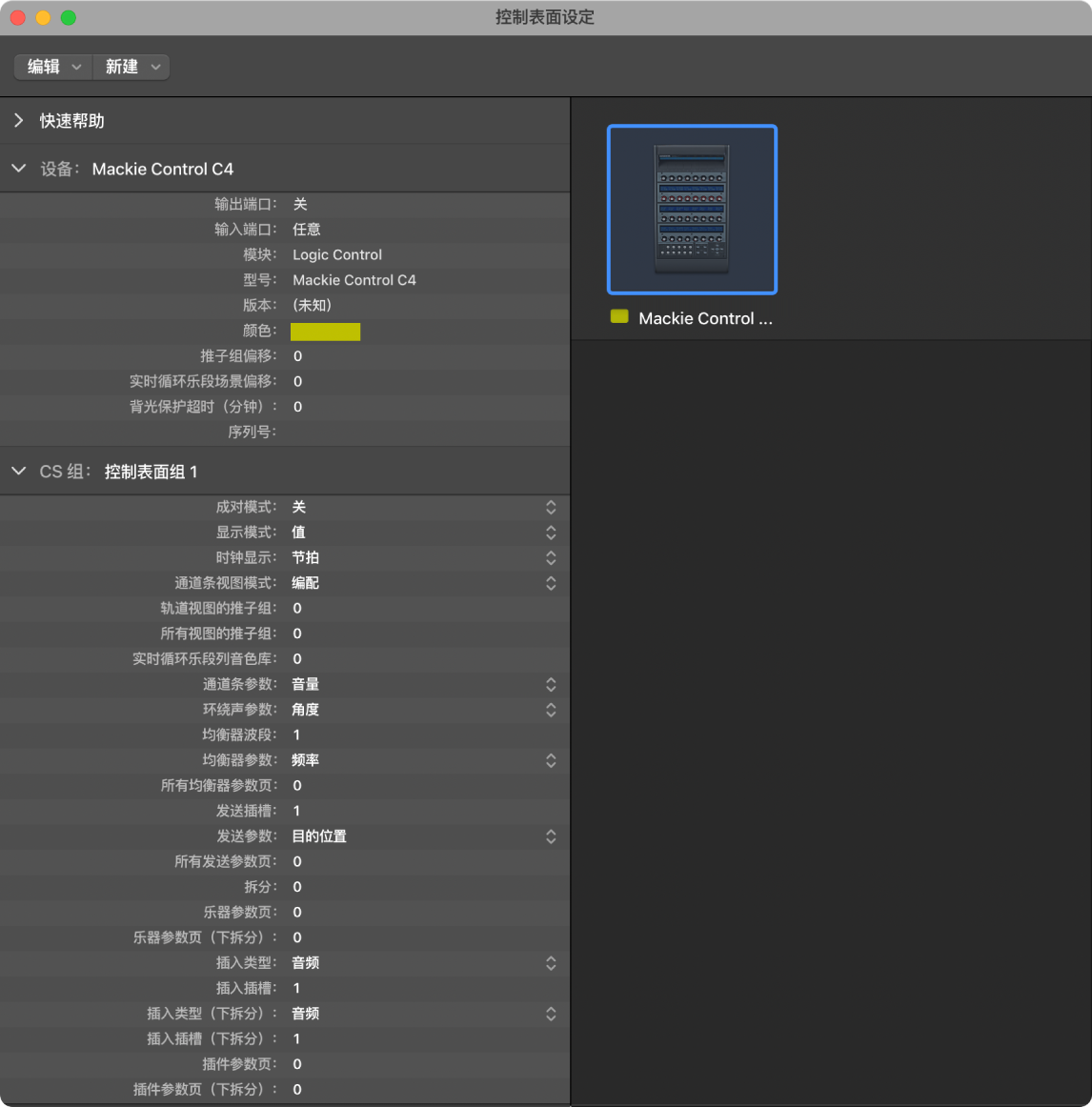Click the 背光保护超时（分钟） value field
Screen dimensions: 1092x1107
point(297,407)
